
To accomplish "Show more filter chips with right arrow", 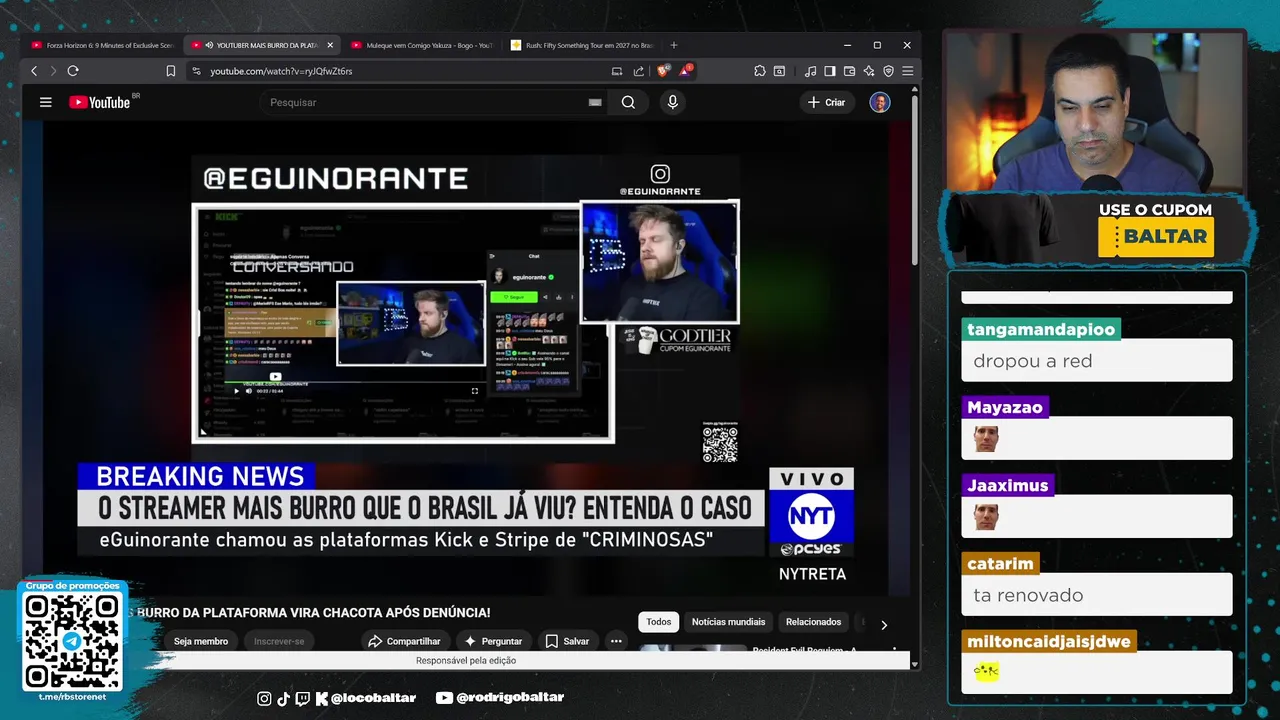I will (884, 625).
